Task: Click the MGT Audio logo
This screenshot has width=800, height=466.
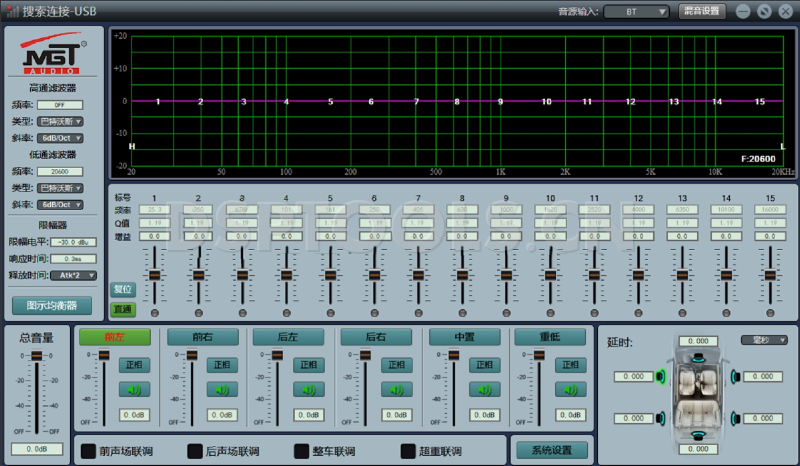Action: point(54,57)
